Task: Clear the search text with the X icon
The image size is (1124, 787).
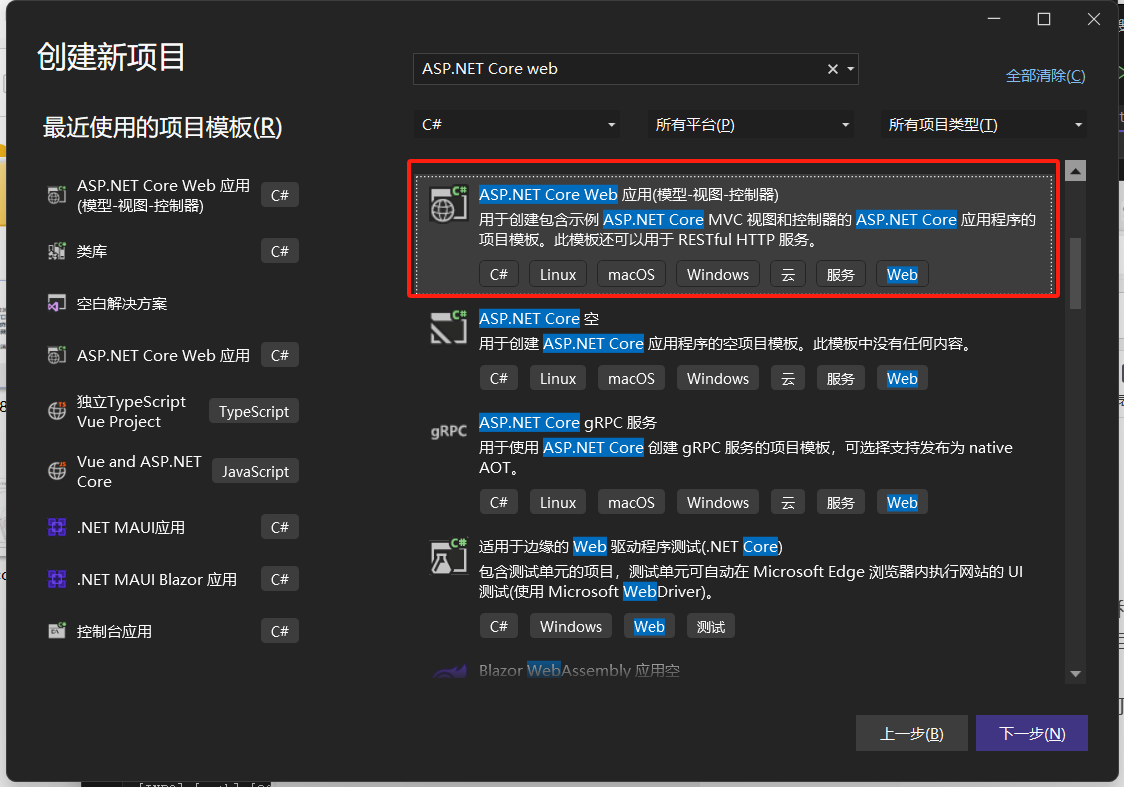Action: 832,69
